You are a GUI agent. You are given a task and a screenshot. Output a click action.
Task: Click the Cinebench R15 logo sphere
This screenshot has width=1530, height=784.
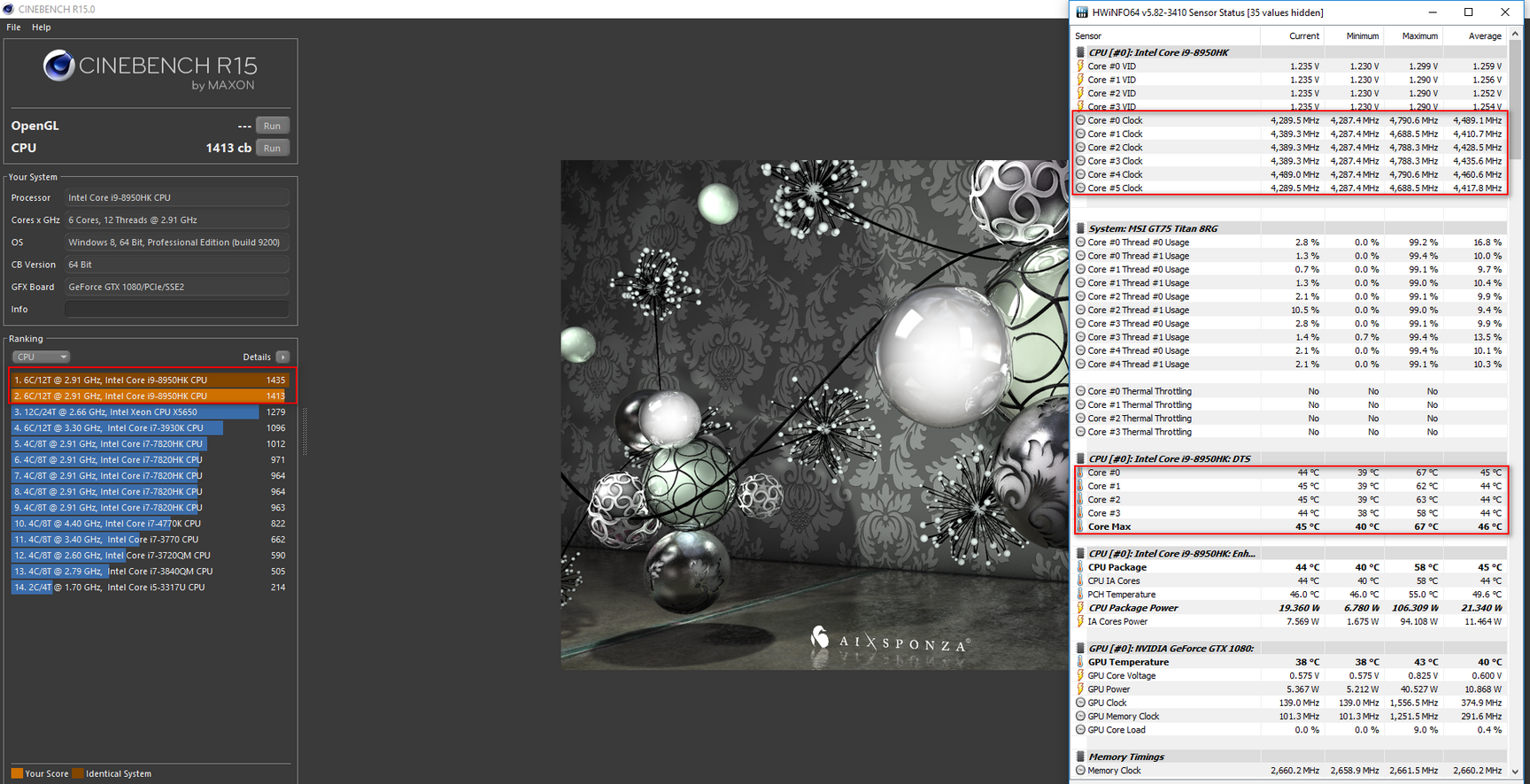59,65
